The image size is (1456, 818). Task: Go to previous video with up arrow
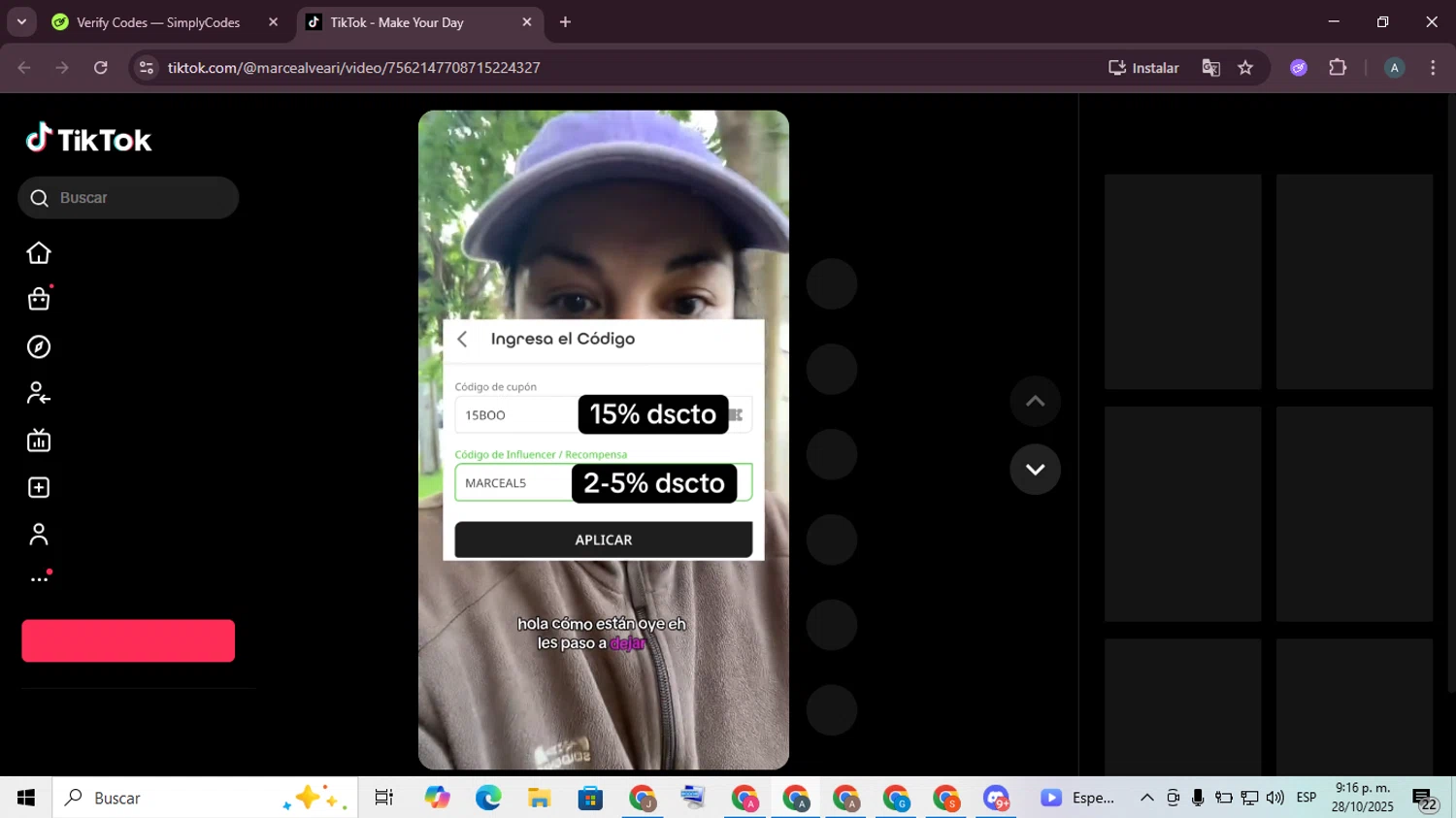click(x=1035, y=401)
